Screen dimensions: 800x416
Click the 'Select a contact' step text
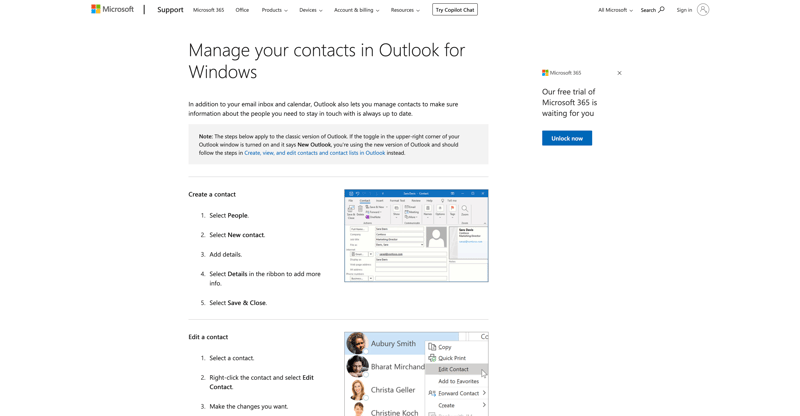(x=232, y=358)
